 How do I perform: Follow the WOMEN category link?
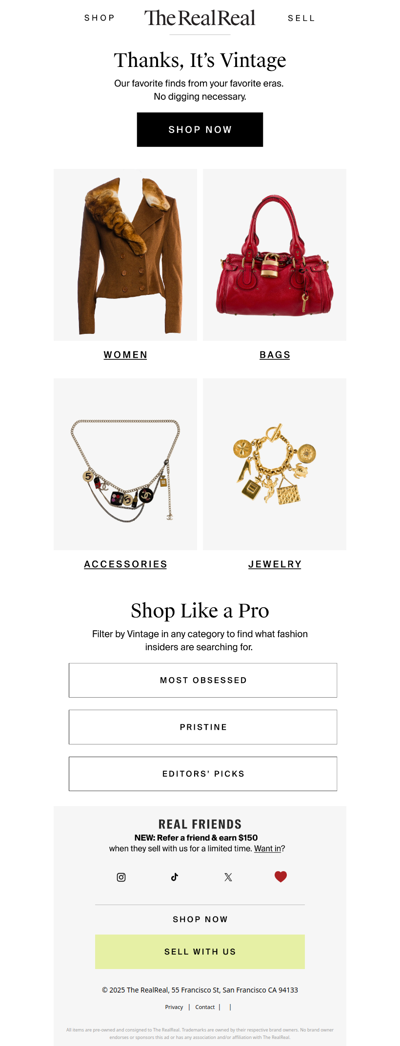(x=125, y=355)
